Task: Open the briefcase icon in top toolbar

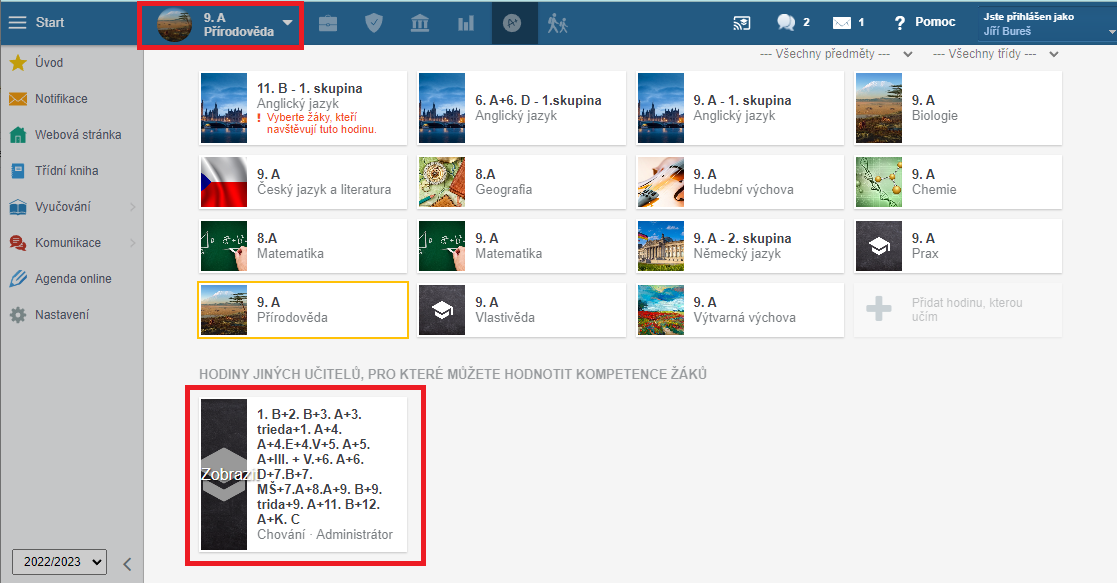Action: click(x=328, y=23)
